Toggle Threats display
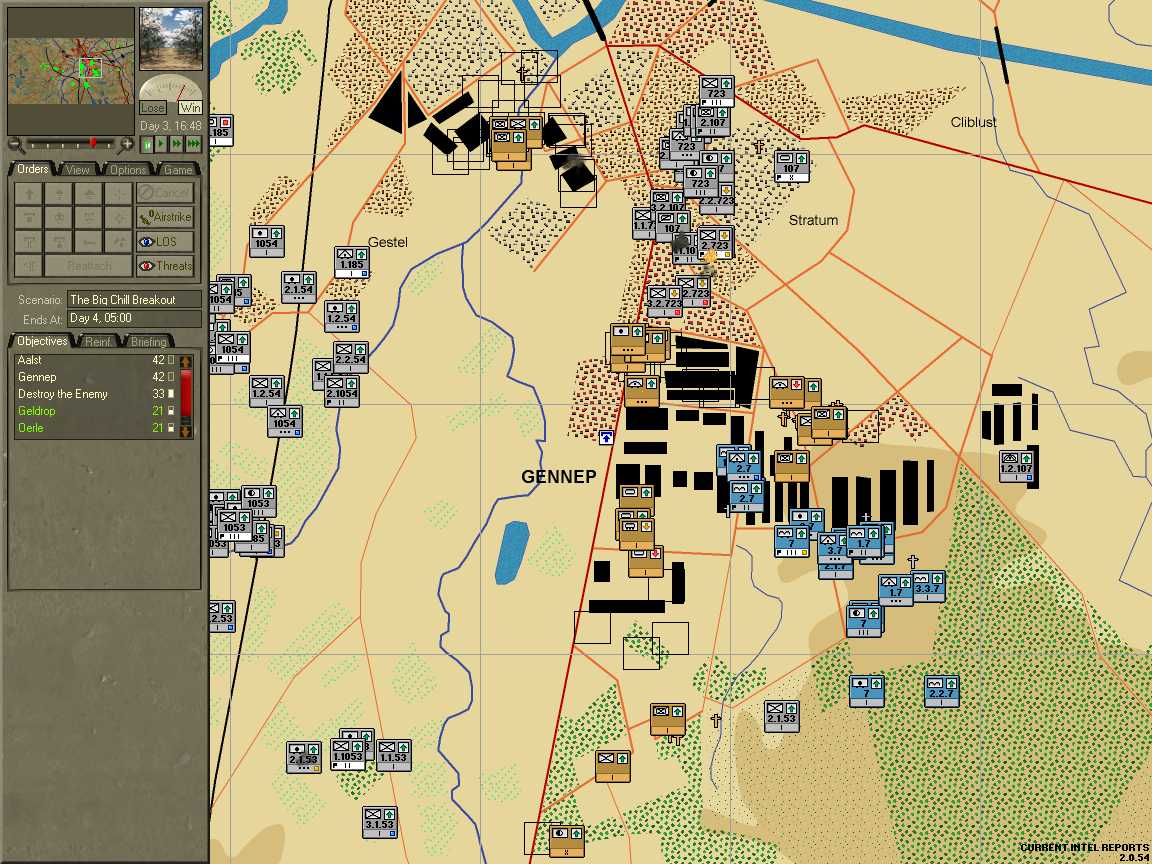 click(165, 265)
